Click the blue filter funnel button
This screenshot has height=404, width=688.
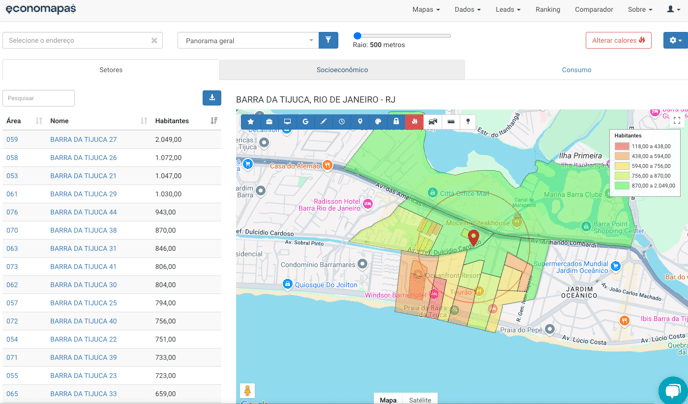[x=328, y=40]
